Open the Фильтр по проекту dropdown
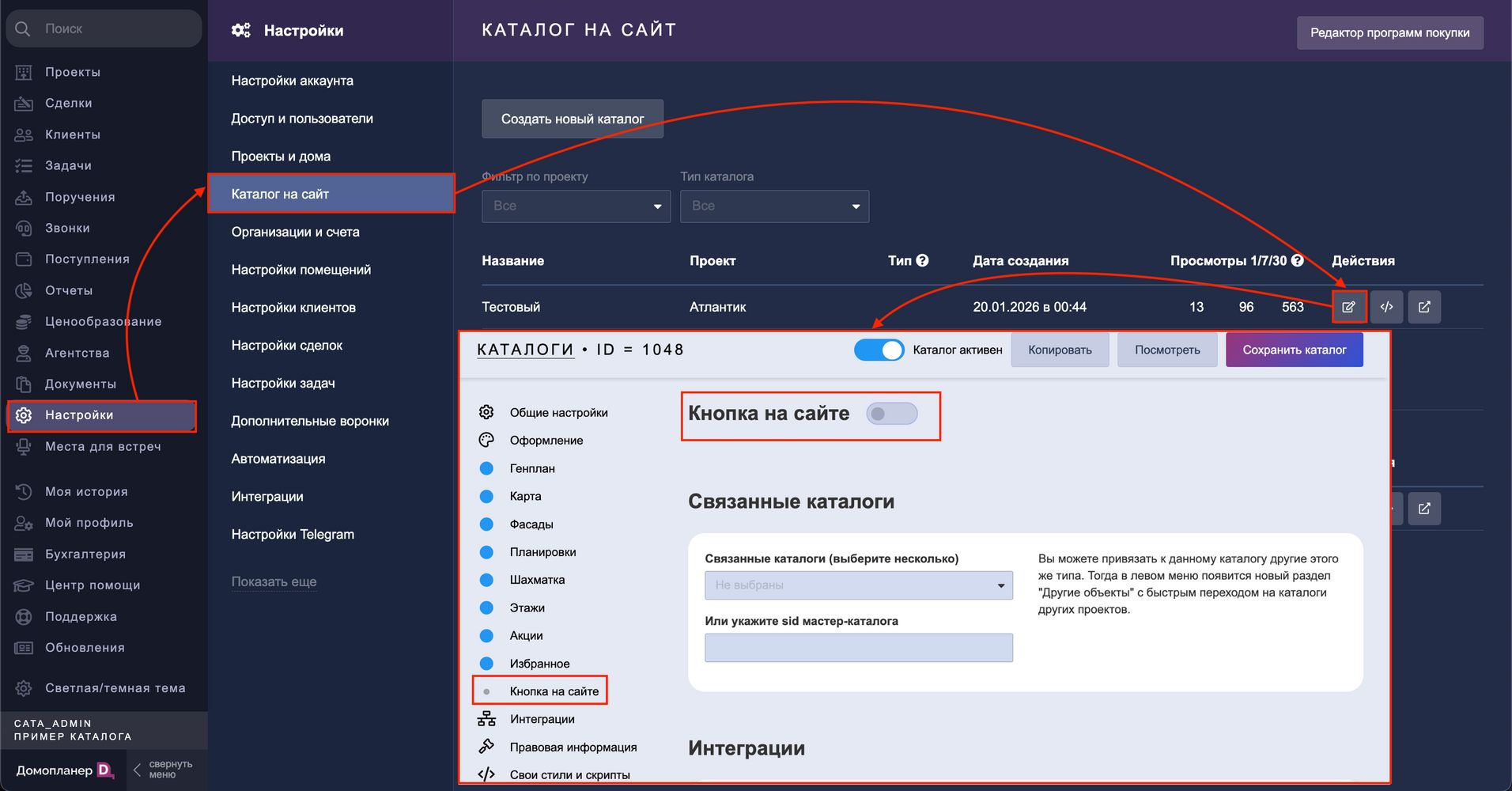 [576, 206]
